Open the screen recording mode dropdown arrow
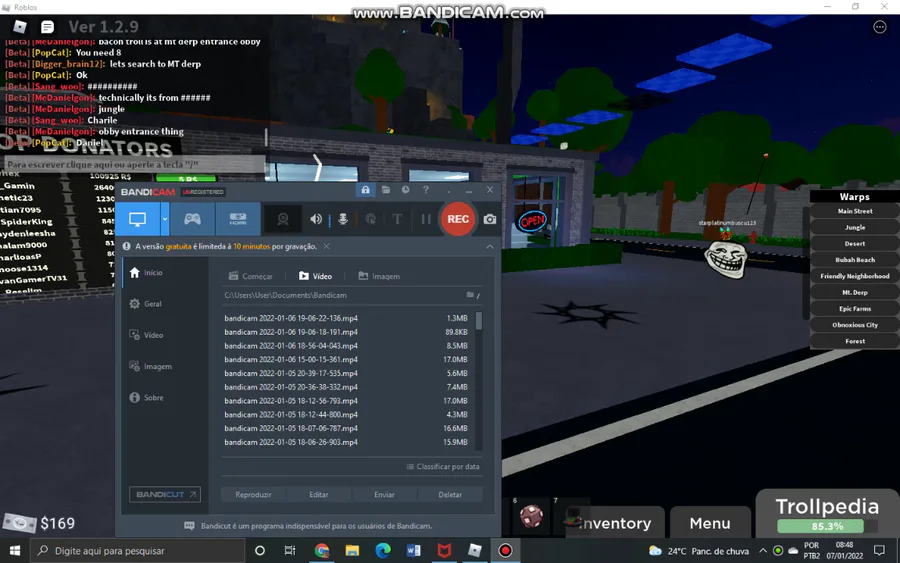Screen dimensions: 900x563 (165, 219)
